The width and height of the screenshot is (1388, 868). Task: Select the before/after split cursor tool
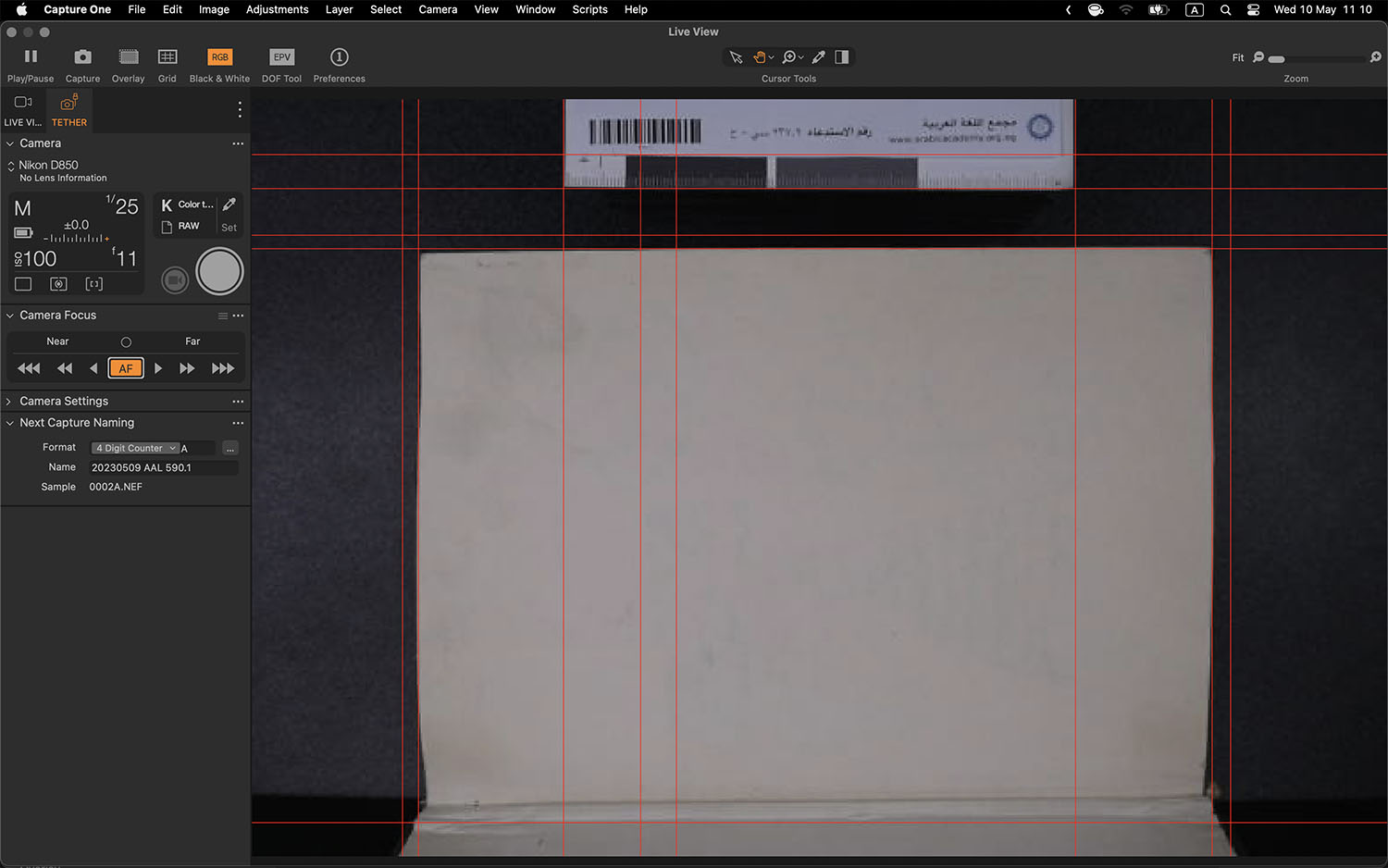click(x=842, y=57)
